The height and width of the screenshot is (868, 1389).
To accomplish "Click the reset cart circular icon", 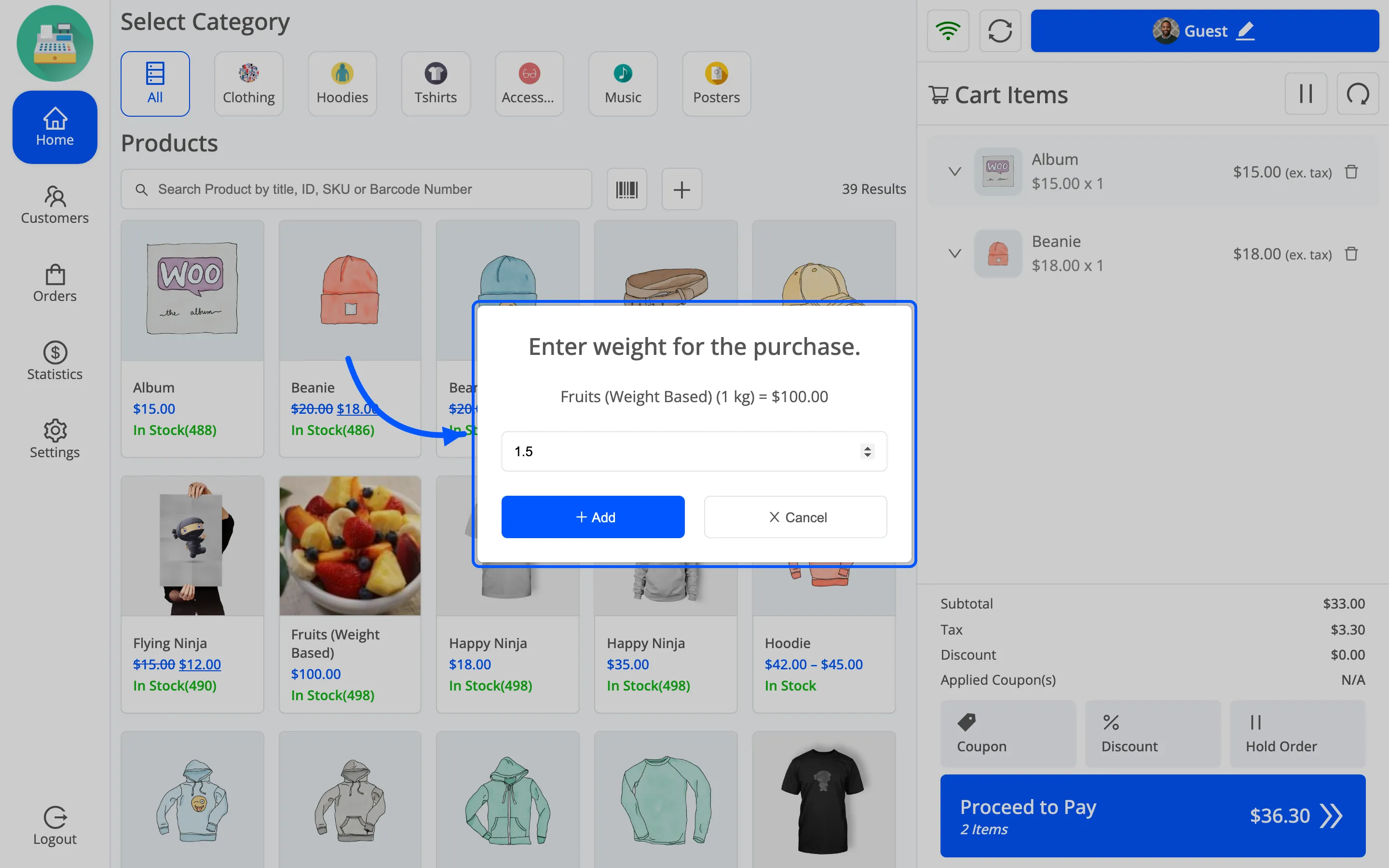I will click(x=1358, y=94).
